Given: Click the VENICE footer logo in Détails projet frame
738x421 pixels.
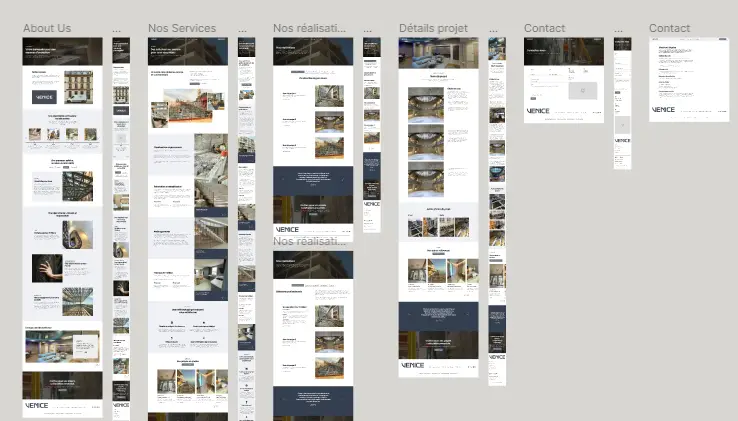Looking at the screenshot, I should 413,365.
